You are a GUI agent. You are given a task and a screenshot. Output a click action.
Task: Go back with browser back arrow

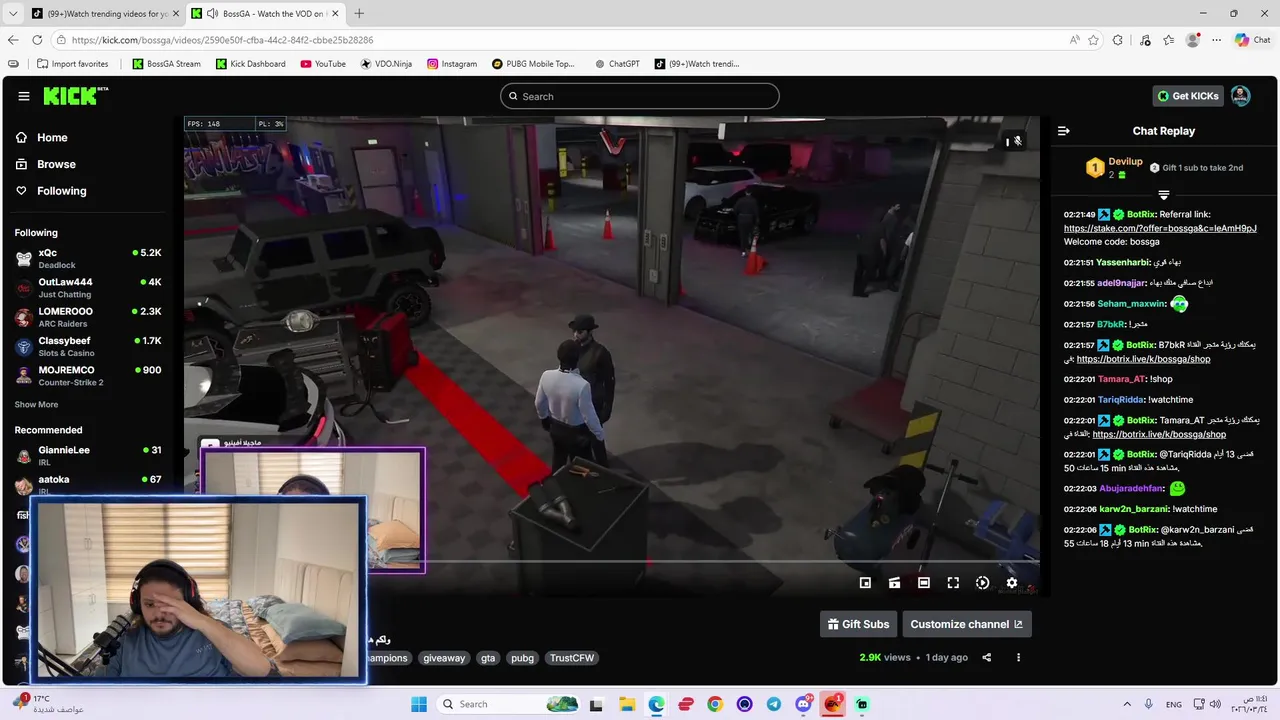13,40
